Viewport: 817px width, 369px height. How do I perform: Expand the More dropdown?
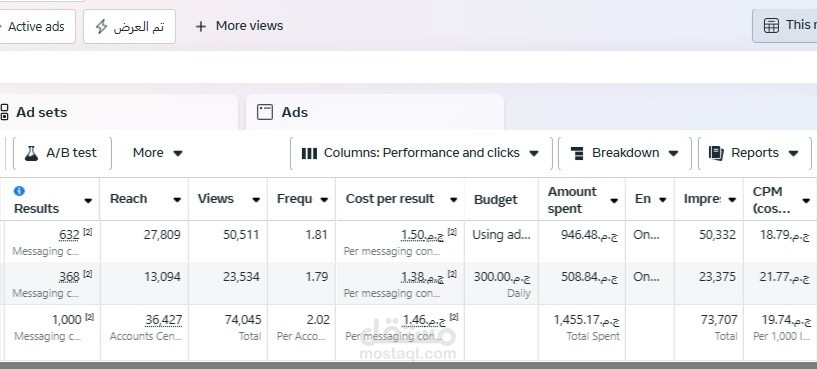click(x=157, y=153)
